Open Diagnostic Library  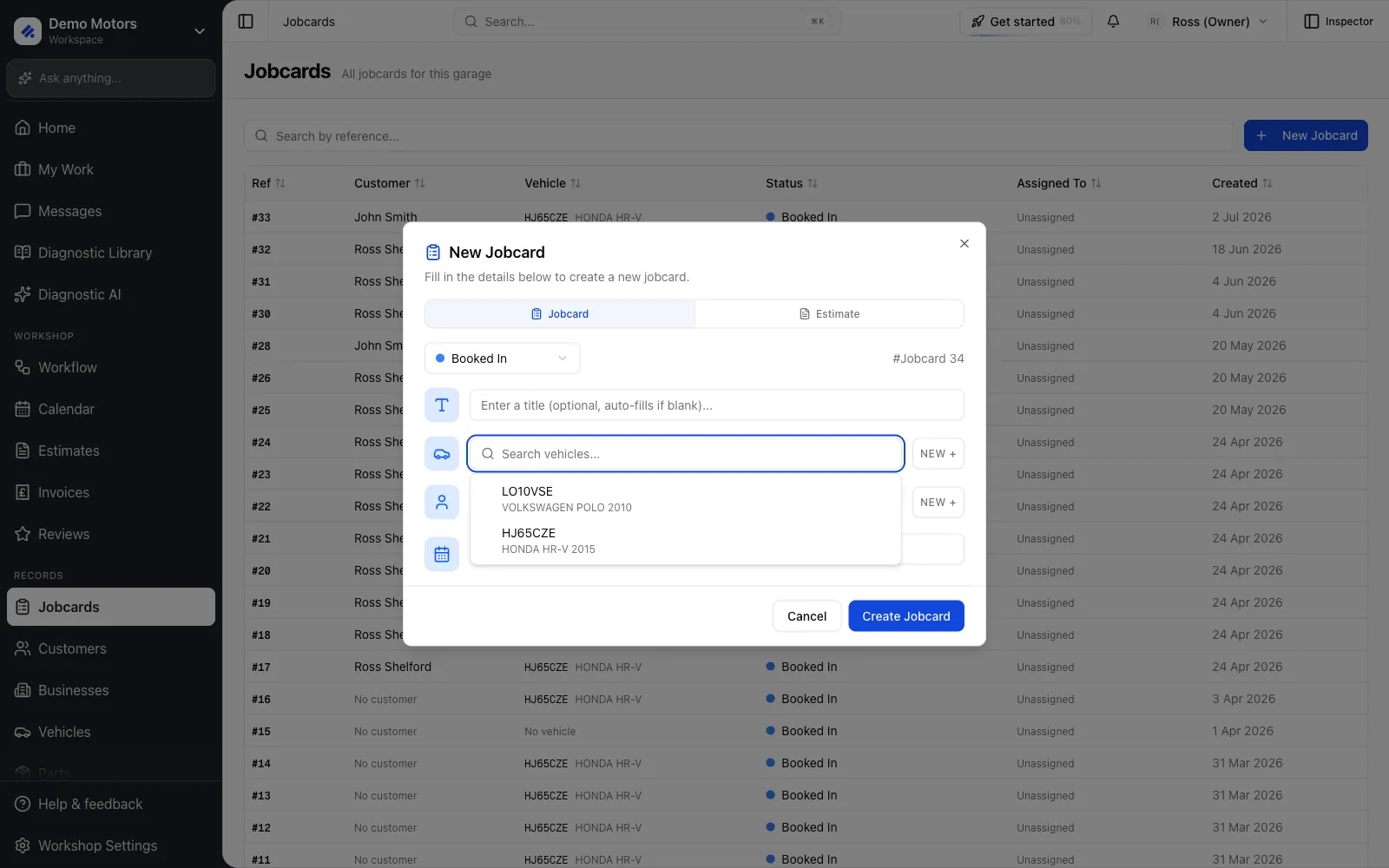pyautogui.click(x=111, y=253)
